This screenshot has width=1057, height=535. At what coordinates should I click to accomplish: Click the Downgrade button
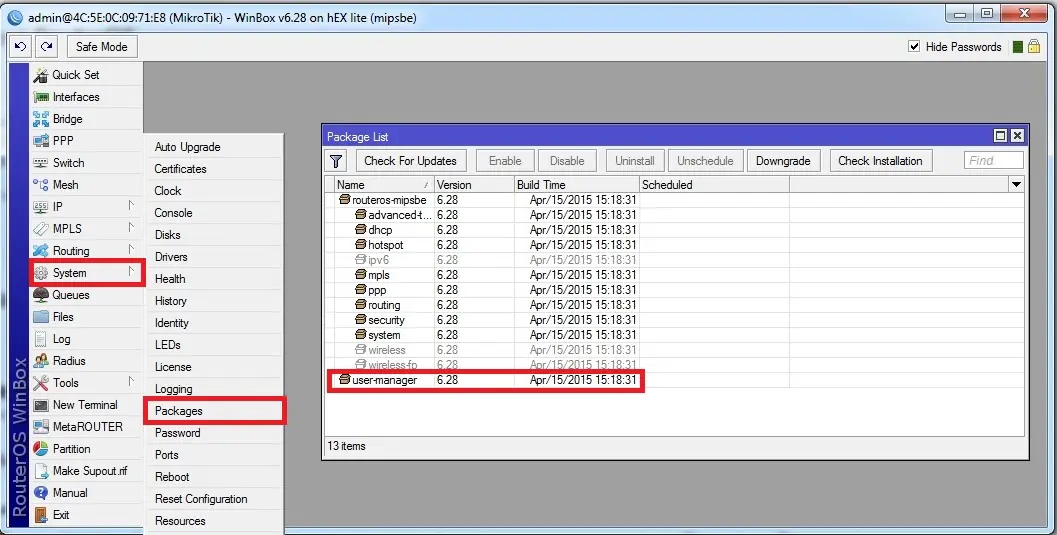click(x=783, y=161)
